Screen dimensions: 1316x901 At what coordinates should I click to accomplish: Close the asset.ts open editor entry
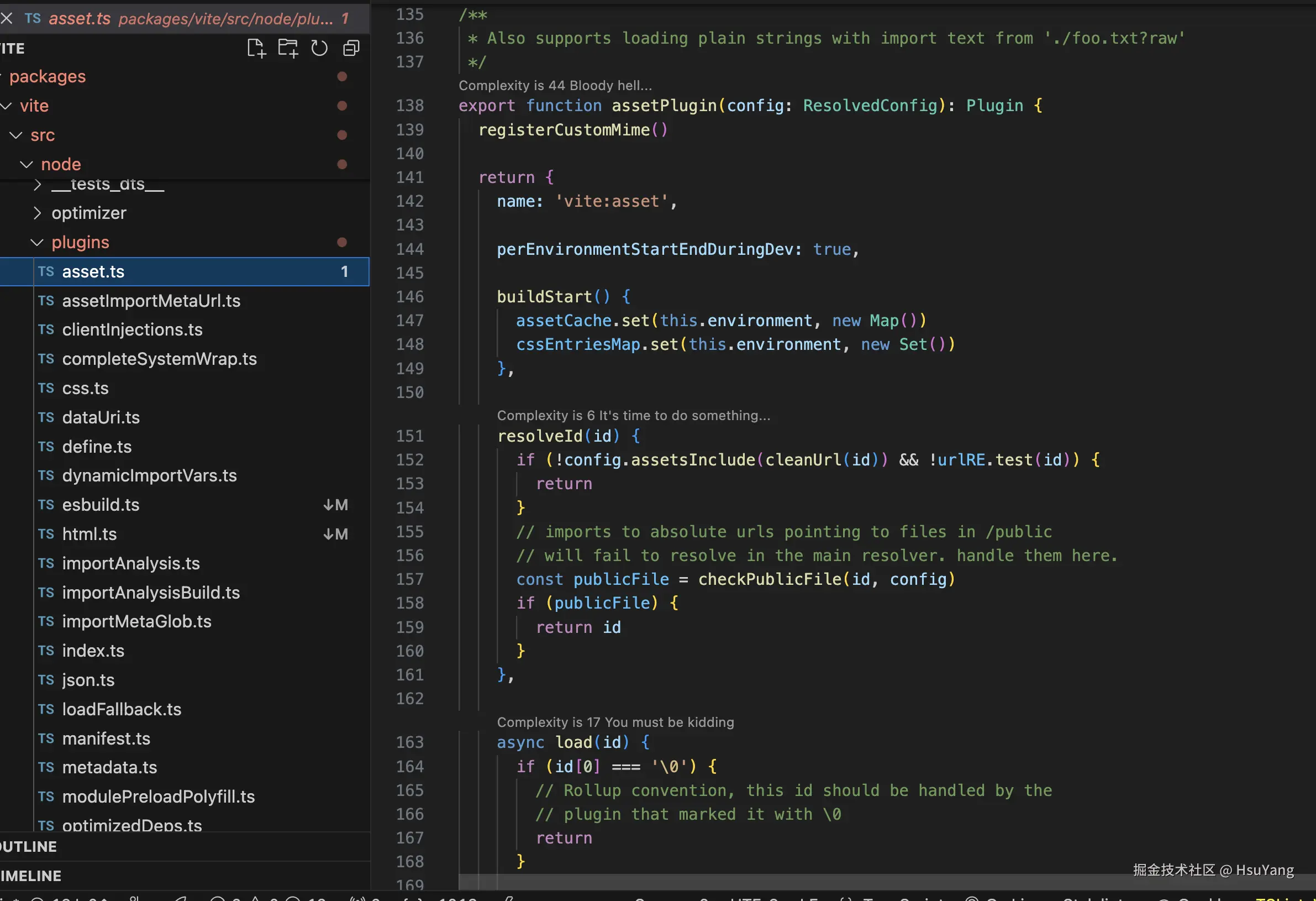7,18
